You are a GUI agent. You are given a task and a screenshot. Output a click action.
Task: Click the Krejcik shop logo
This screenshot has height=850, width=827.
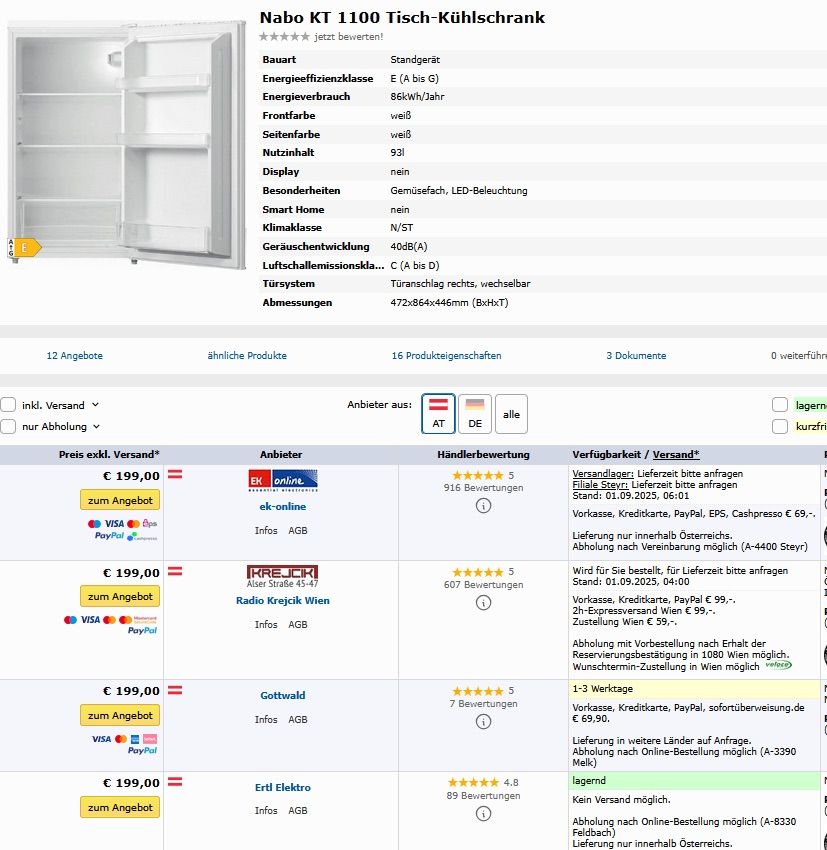[282, 577]
